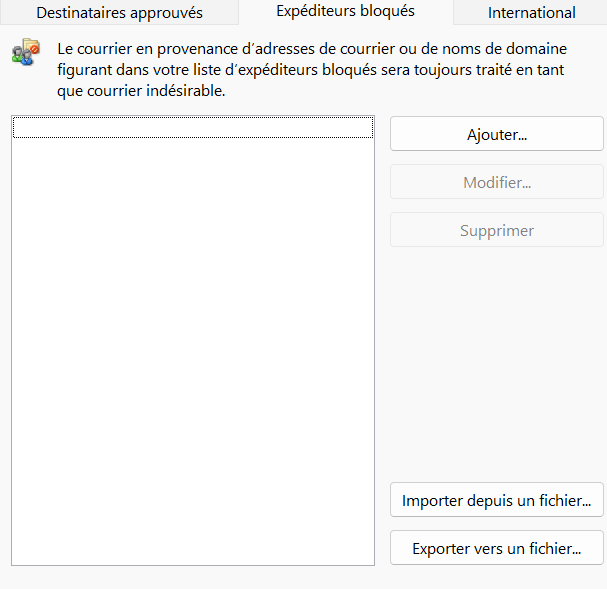Add a new blocked sender with Ajouter
This screenshot has width=607, height=589.
[496, 134]
